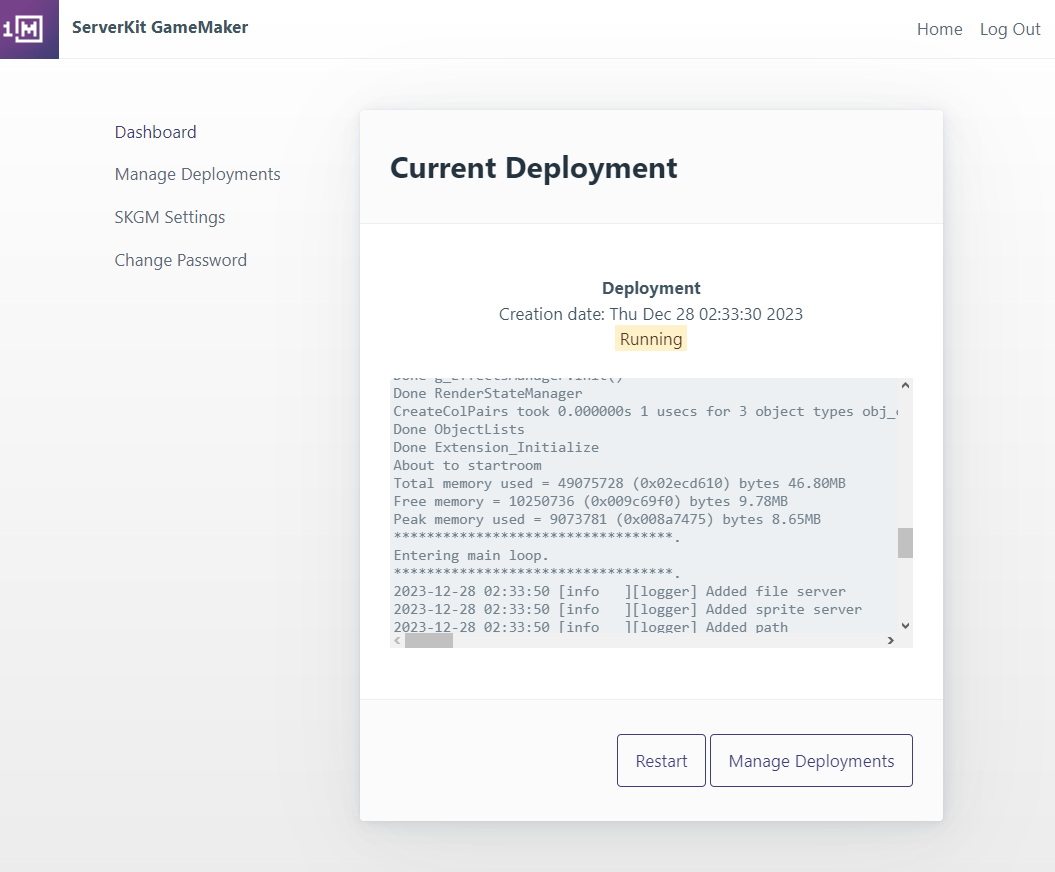
Task: Click the log scroll-down arrow
Action: pos(906,626)
